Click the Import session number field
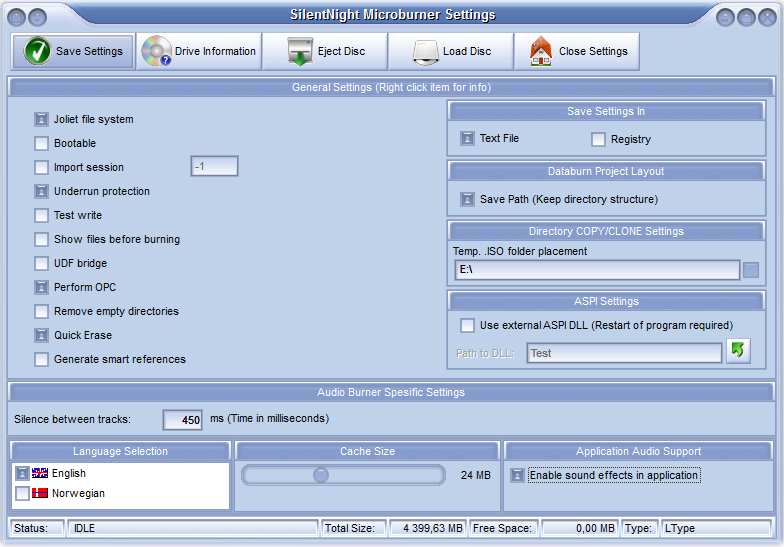Image resolution: width=784 pixels, height=547 pixels. [214, 166]
